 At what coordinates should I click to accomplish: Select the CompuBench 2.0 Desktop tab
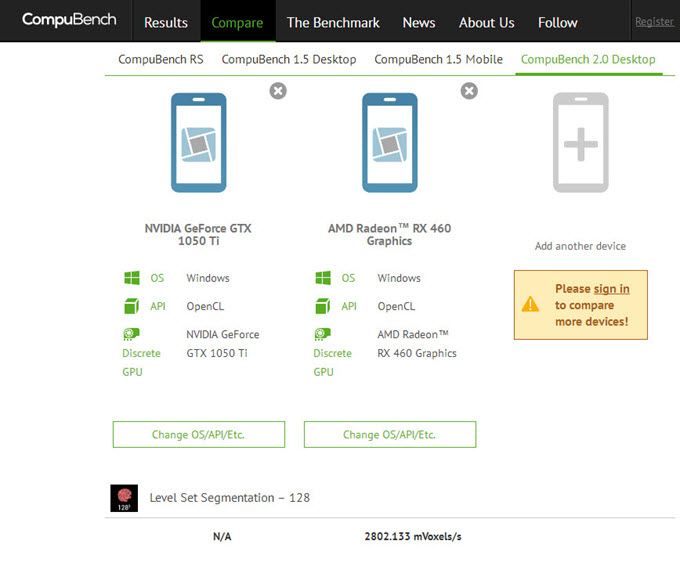[588, 59]
